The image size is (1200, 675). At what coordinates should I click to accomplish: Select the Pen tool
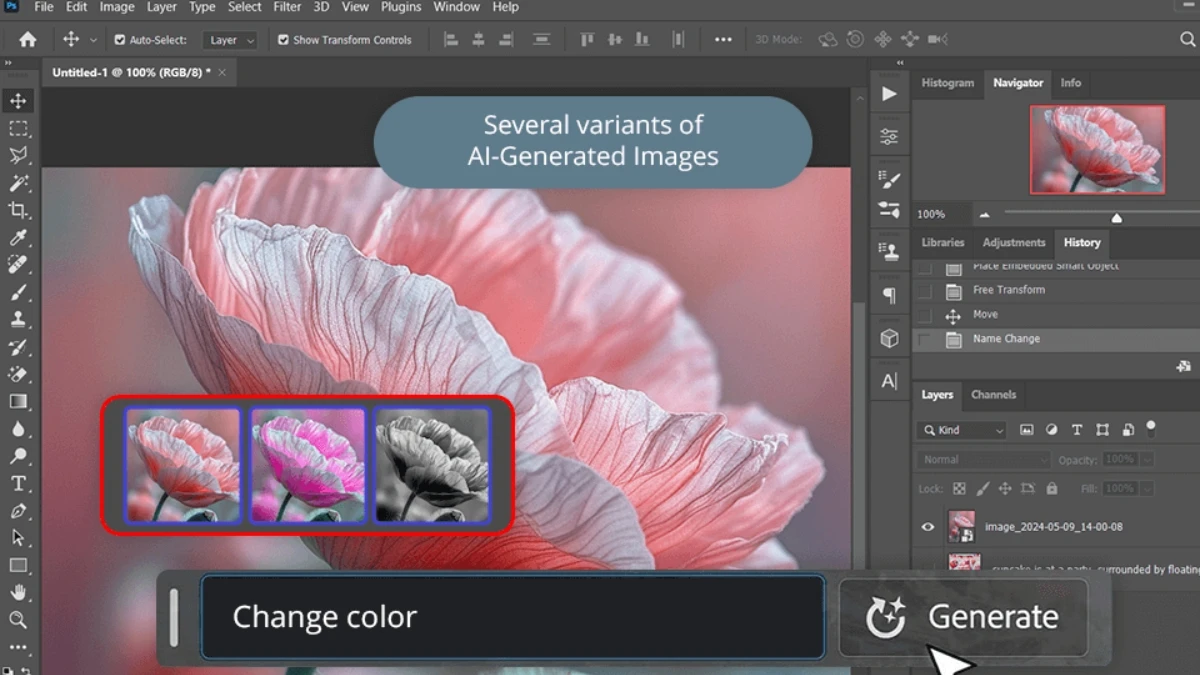pyautogui.click(x=18, y=511)
